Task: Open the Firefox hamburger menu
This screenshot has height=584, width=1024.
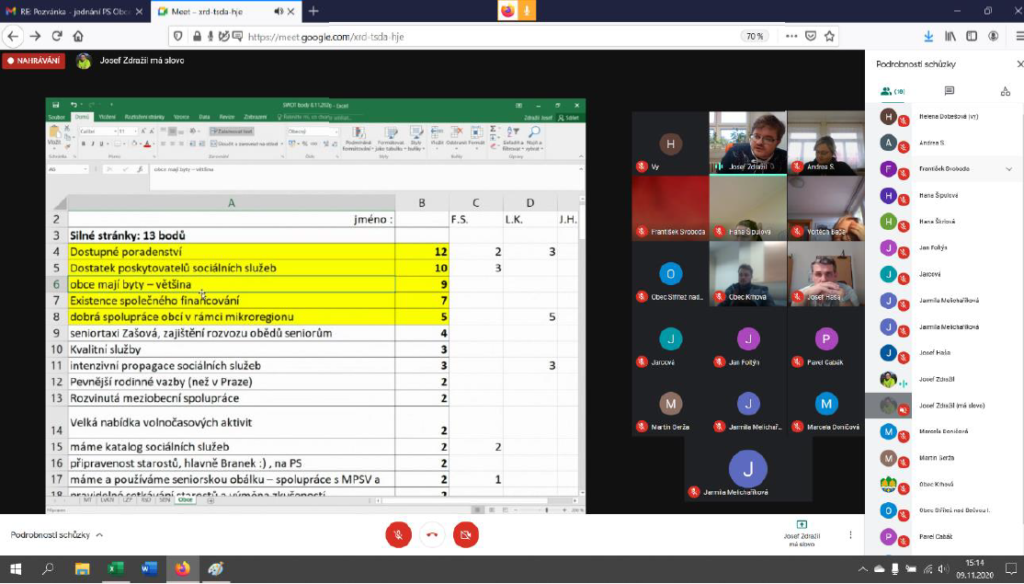Action: [1019, 37]
